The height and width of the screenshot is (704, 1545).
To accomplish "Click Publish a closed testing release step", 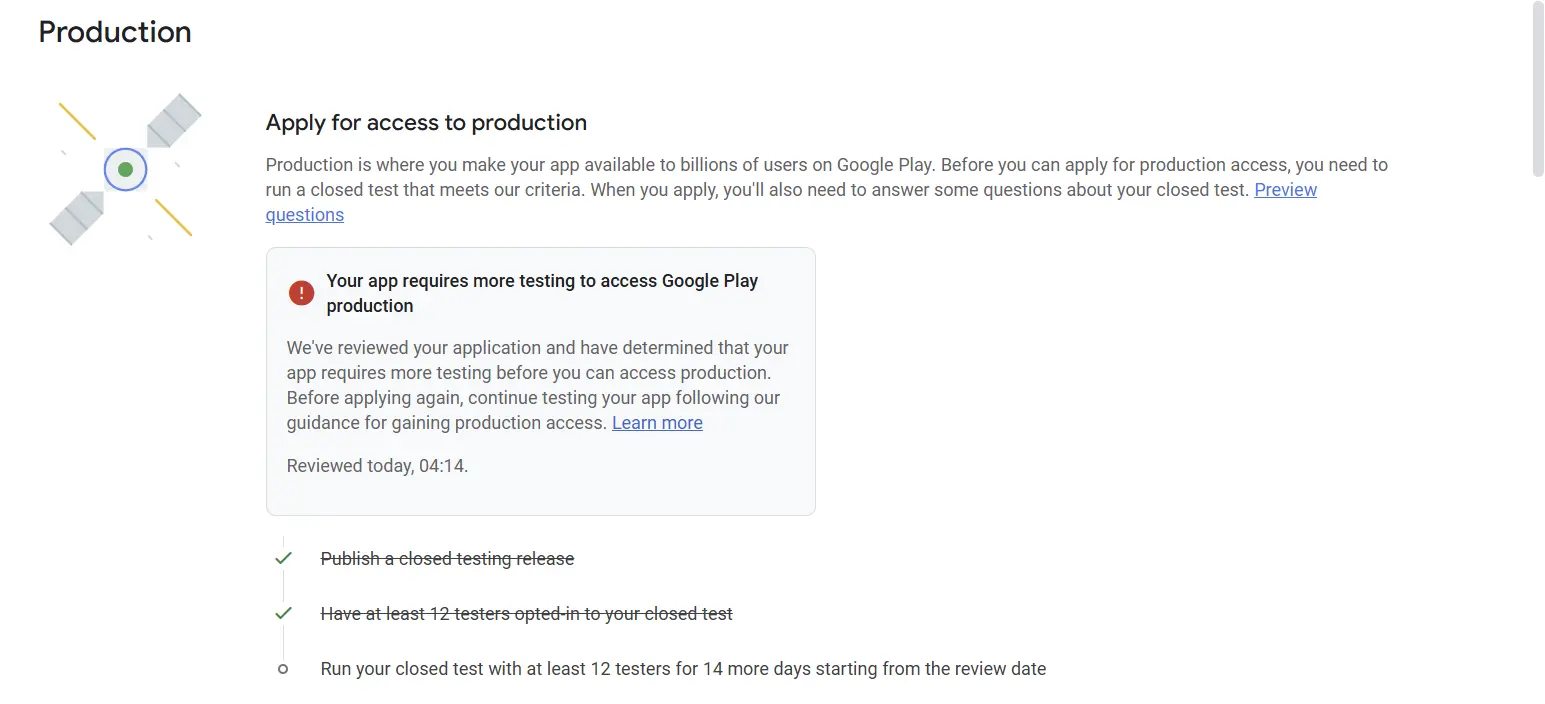I will [x=447, y=559].
